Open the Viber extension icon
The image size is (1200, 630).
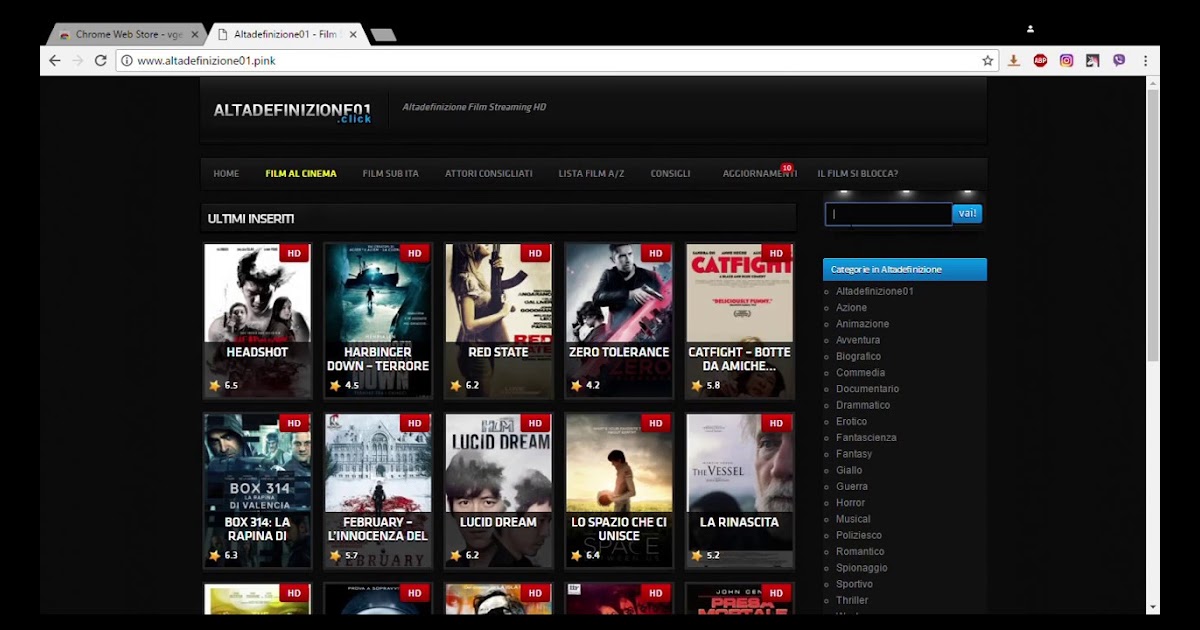click(1119, 61)
